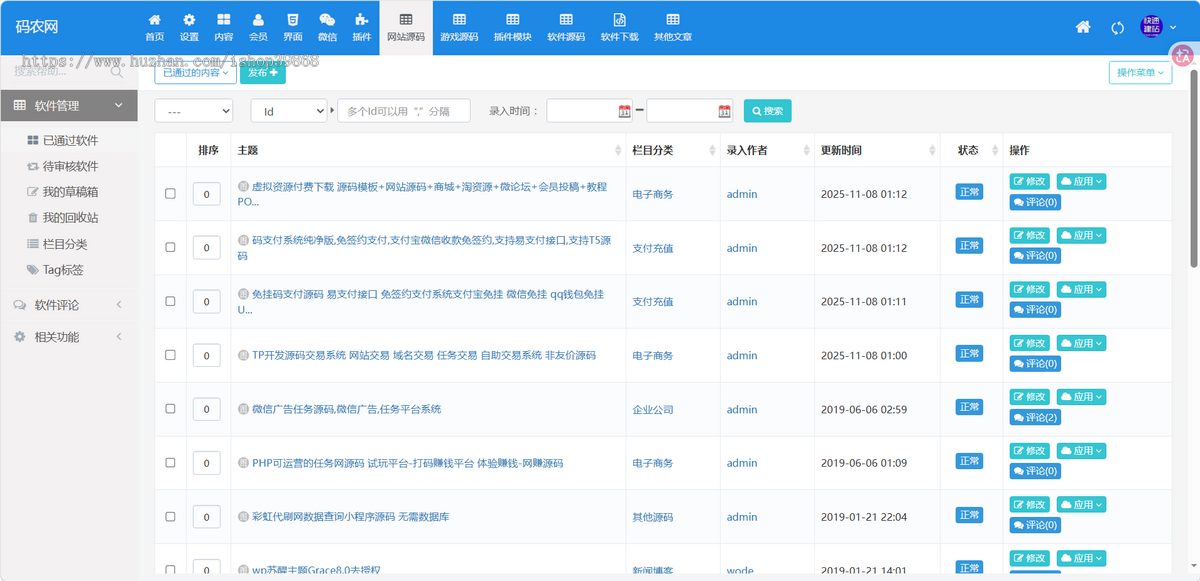The height and width of the screenshot is (581, 1200).
Task: Tick the checkbox for 码支付系统纯净版 row
Action: pos(170,248)
